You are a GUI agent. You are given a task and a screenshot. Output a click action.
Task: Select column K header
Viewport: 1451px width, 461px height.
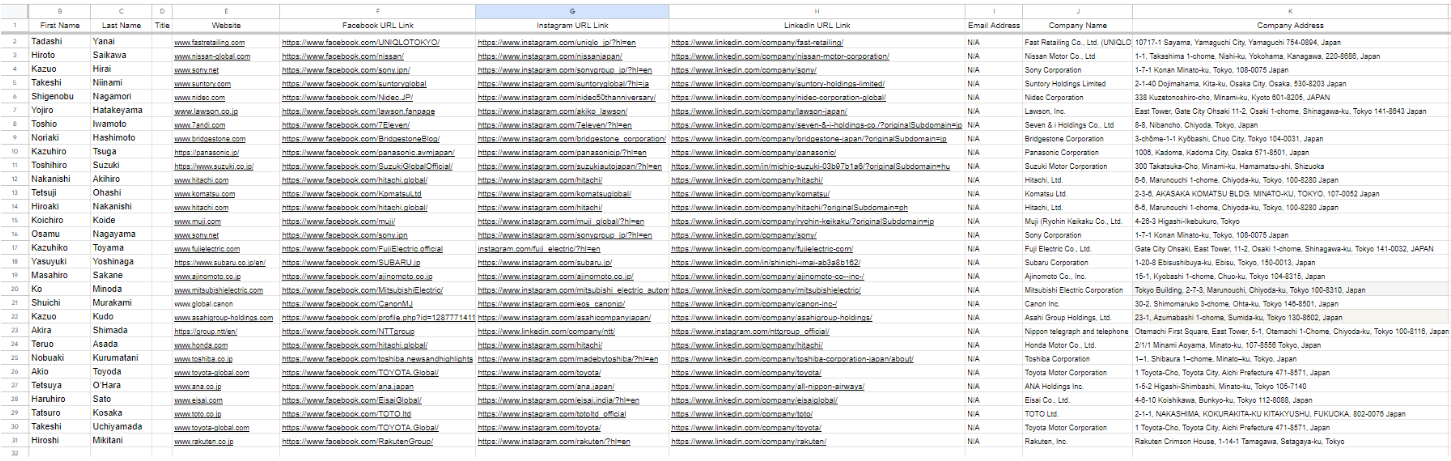point(1291,10)
